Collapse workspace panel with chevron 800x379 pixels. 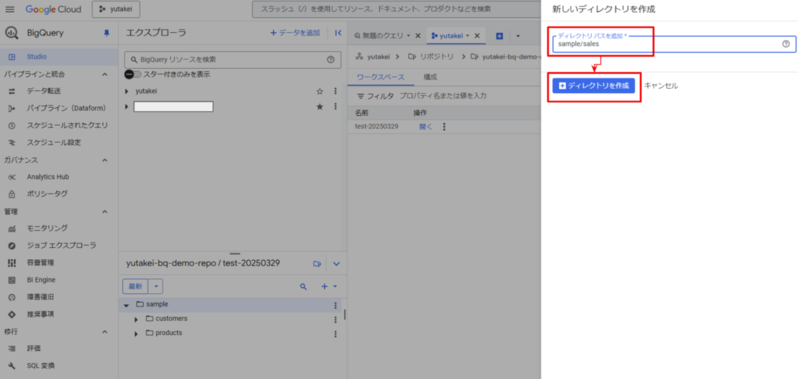pyautogui.click(x=336, y=264)
